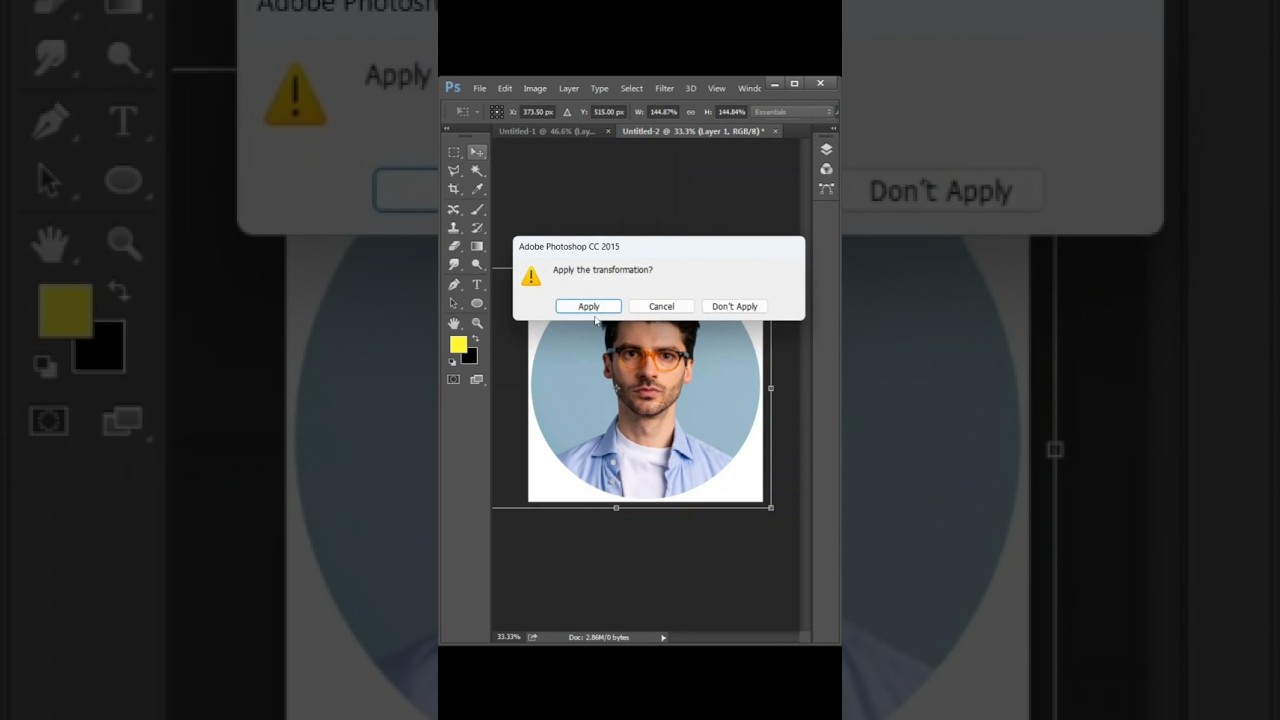
Task: Reset default foreground and background colors
Action: 453,361
